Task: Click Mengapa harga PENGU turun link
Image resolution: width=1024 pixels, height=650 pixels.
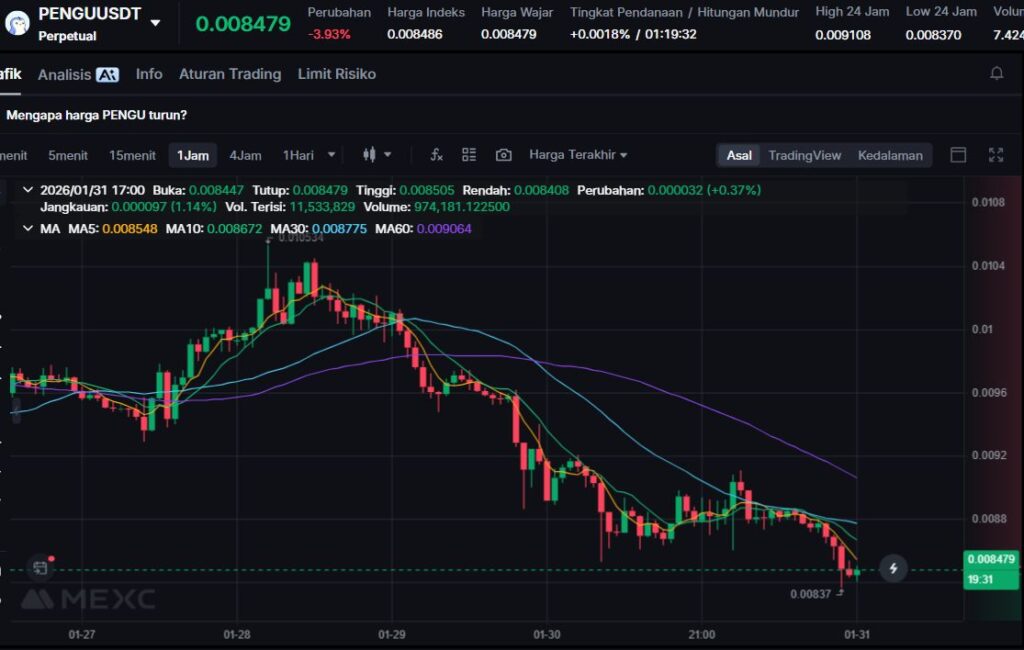Action: (96, 115)
